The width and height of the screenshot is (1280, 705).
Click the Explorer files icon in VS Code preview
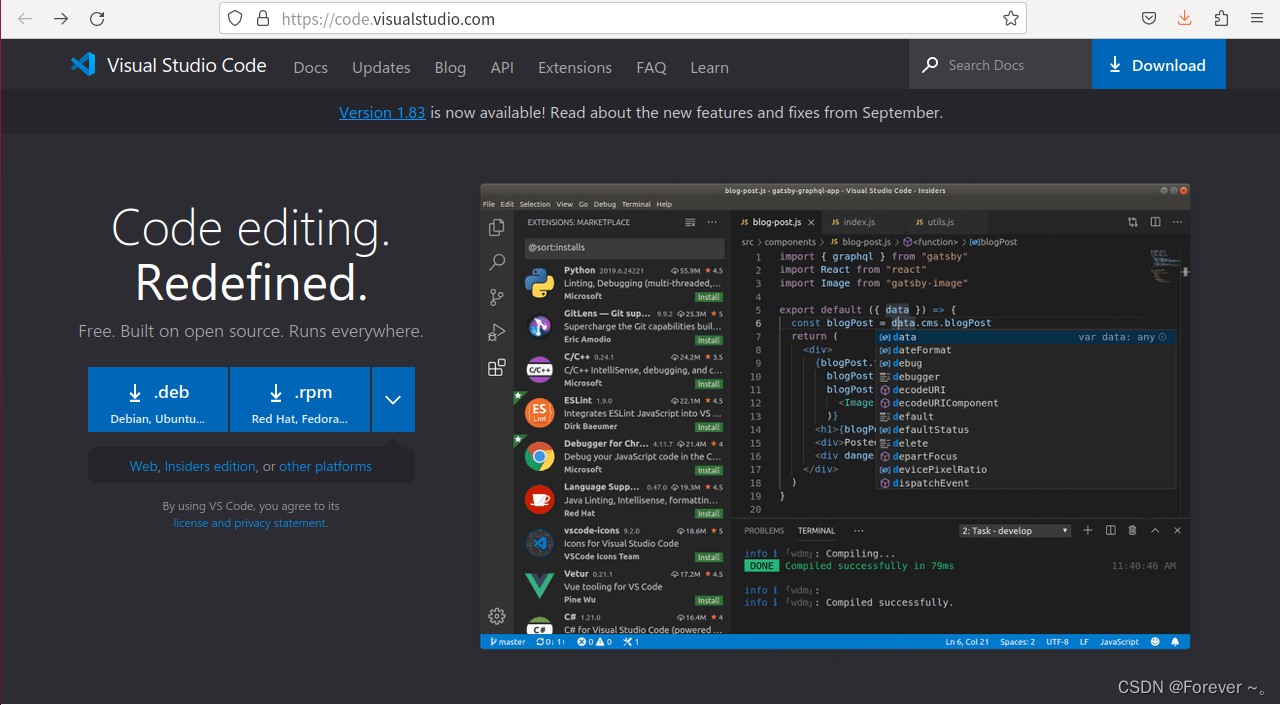[x=496, y=228]
